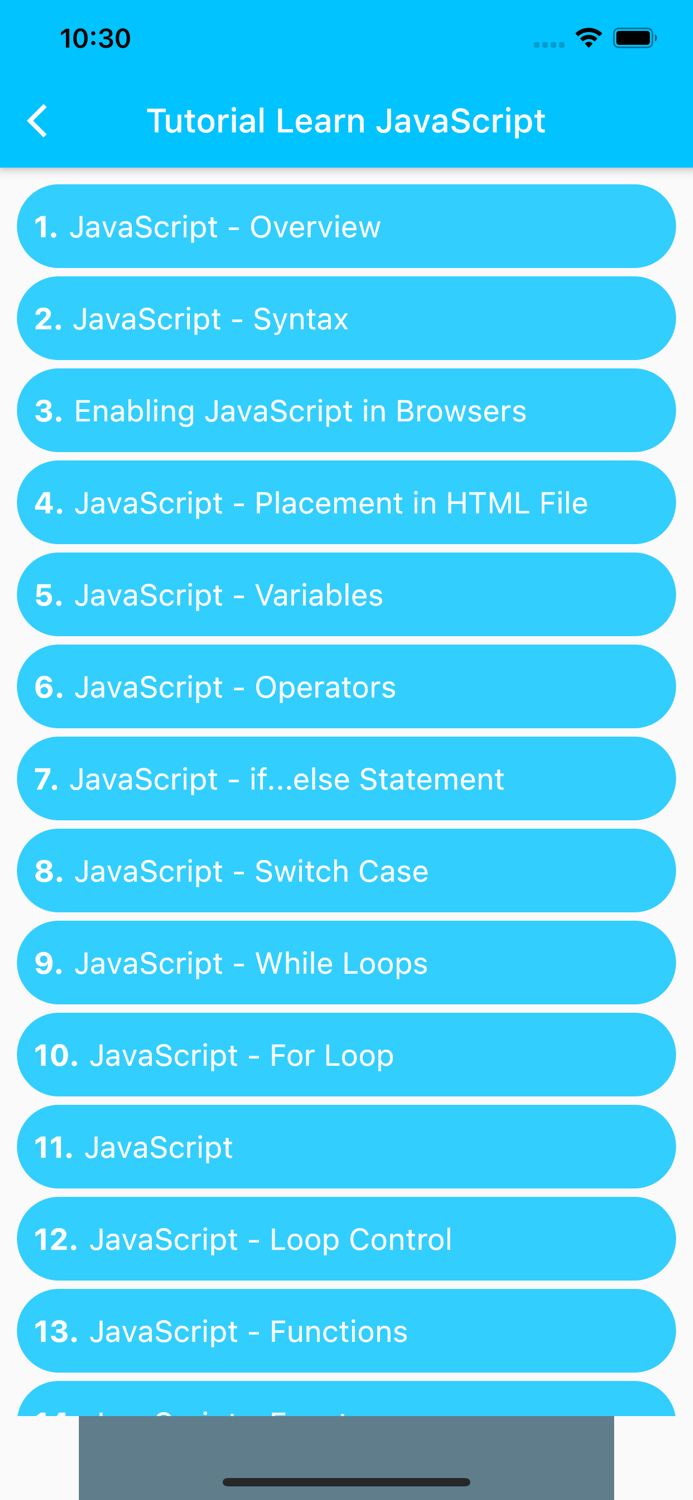693x1500 pixels.
Task: Tap the home indicator bar at bottom
Action: coord(346,1483)
